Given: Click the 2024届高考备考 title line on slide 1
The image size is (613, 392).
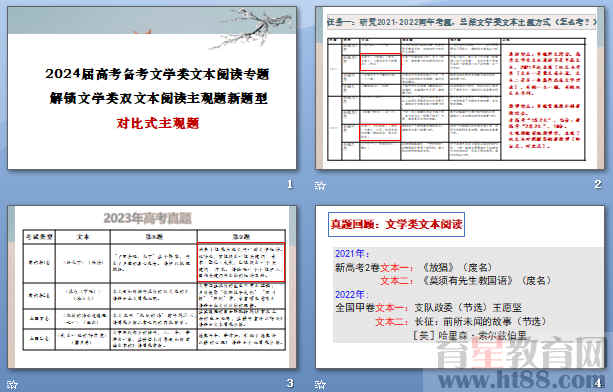Looking at the screenshot, I should (x=157, y=74).
